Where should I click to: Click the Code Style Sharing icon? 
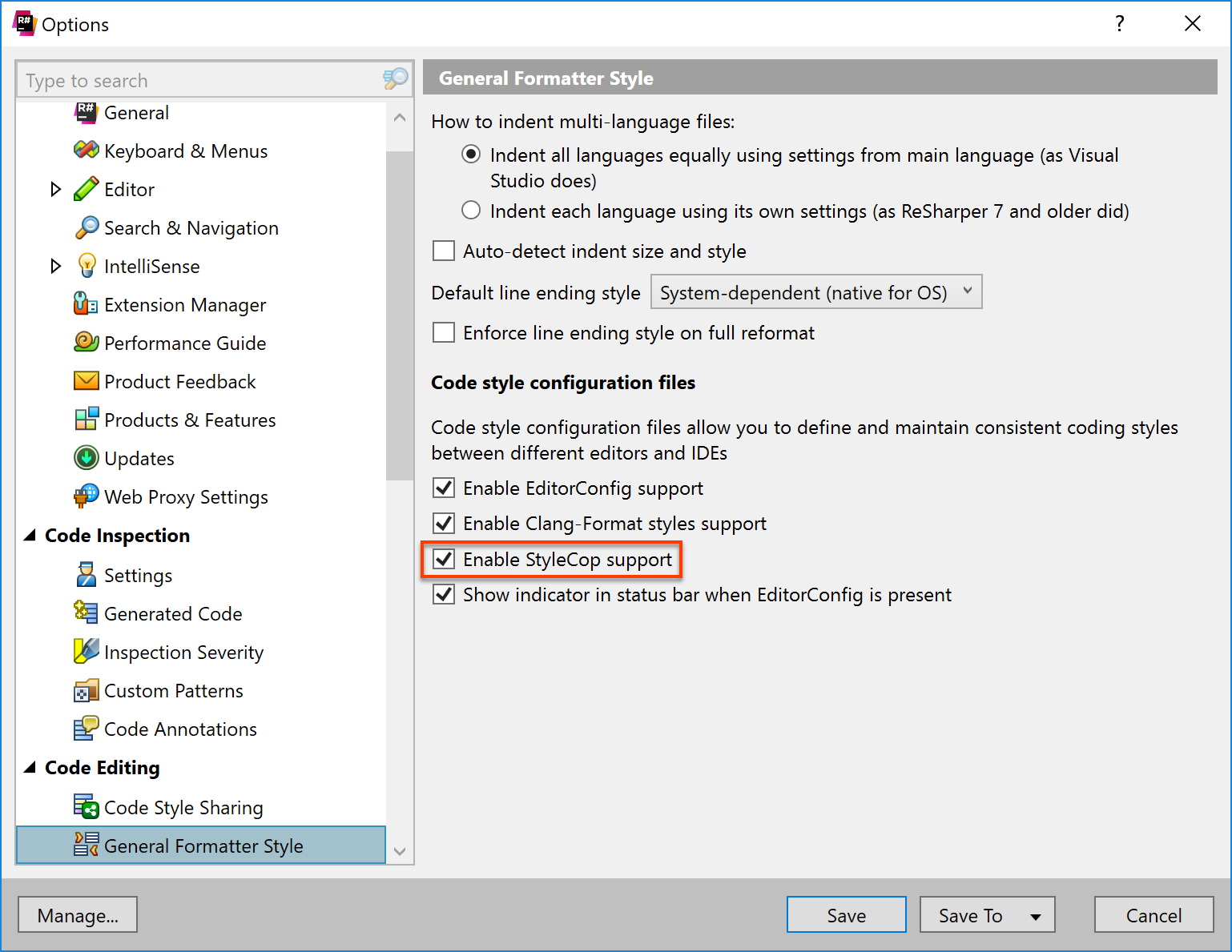(87, 807)
